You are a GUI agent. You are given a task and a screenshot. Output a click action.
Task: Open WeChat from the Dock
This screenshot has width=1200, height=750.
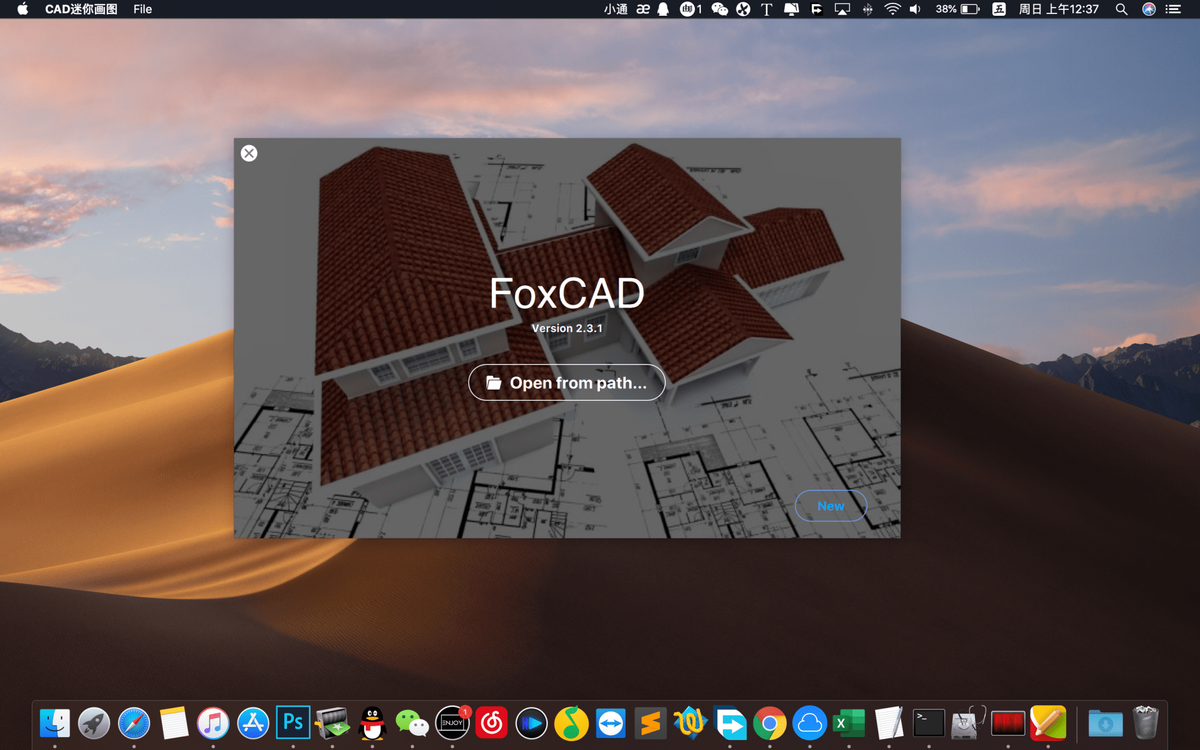412,722
